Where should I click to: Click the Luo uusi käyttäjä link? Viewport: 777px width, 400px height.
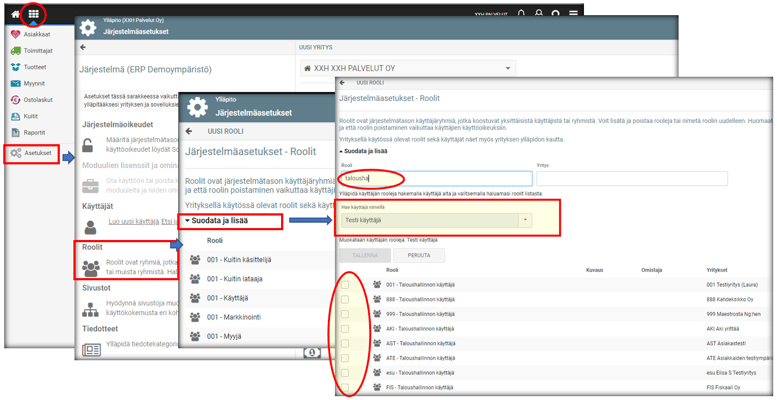pyautogui.click(x=133, y=221)
